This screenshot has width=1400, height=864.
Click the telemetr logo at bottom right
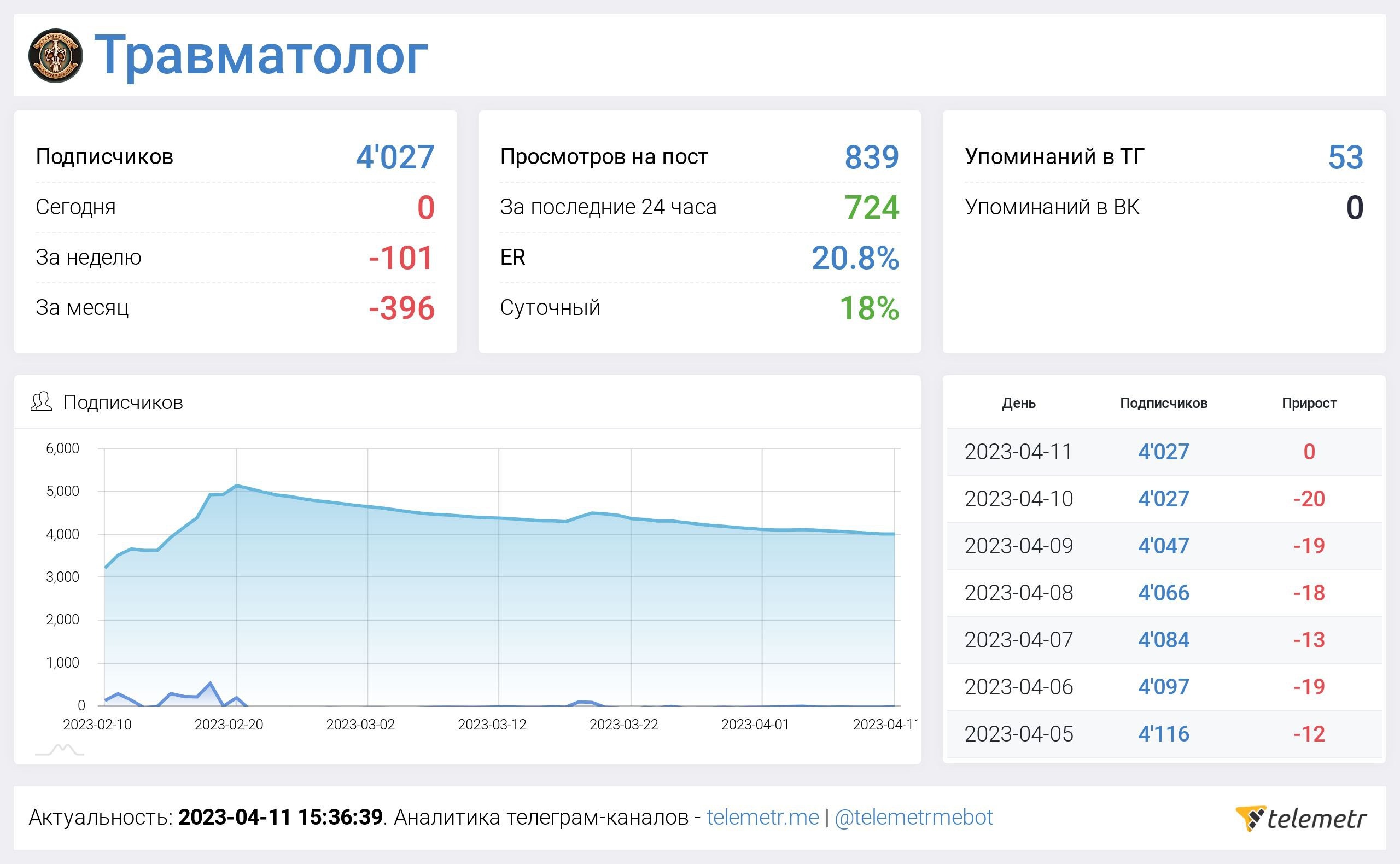tap(1300, 818)
